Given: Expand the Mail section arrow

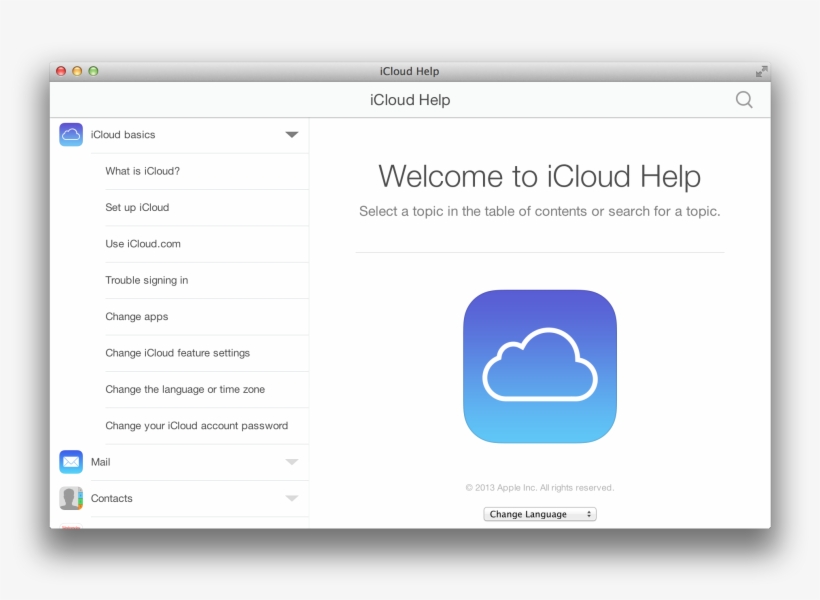Looking at the screenshot, I should pyautogui.click(x=292, y=462).
